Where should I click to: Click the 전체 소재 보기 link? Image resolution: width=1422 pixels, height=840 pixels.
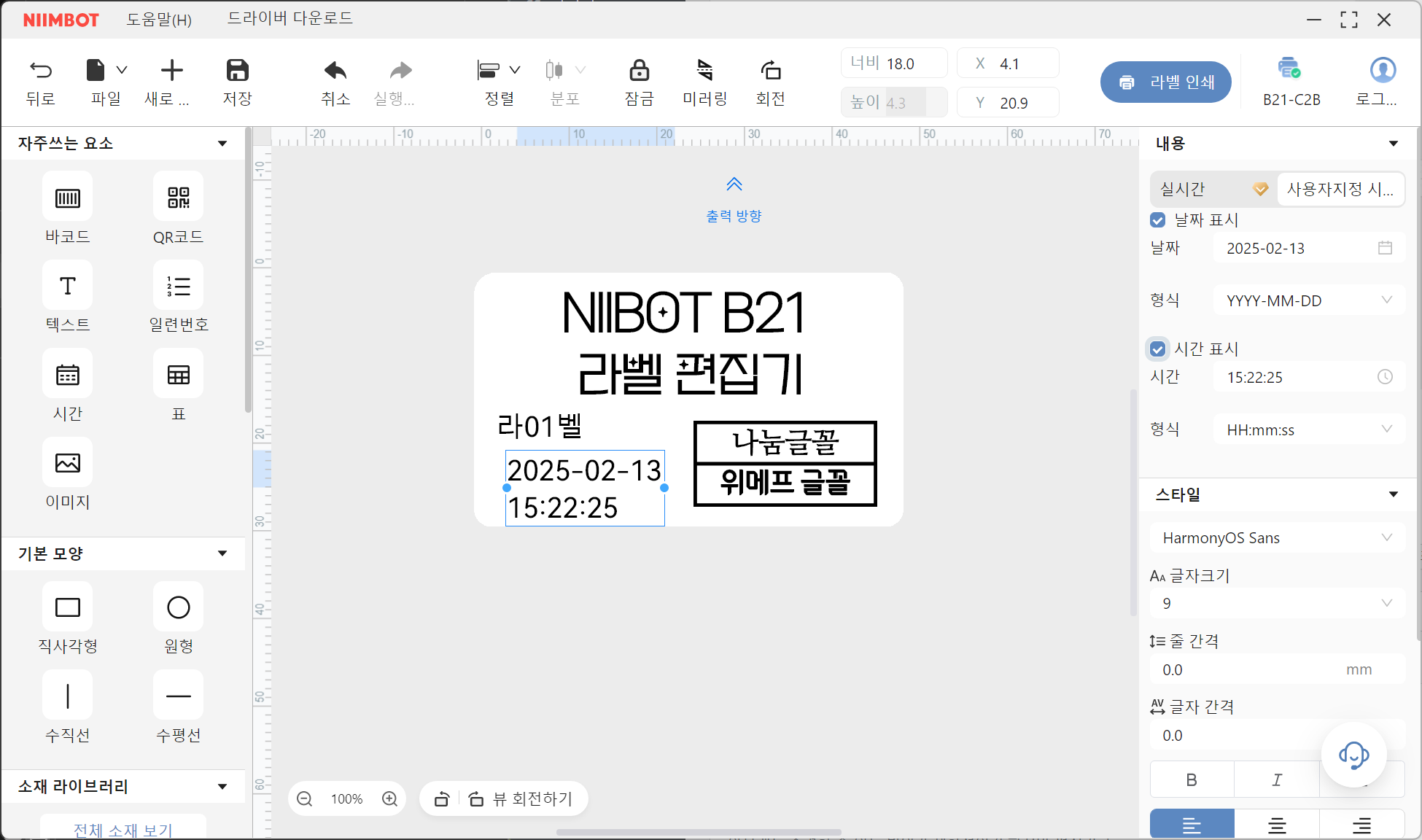click(123, 830)
